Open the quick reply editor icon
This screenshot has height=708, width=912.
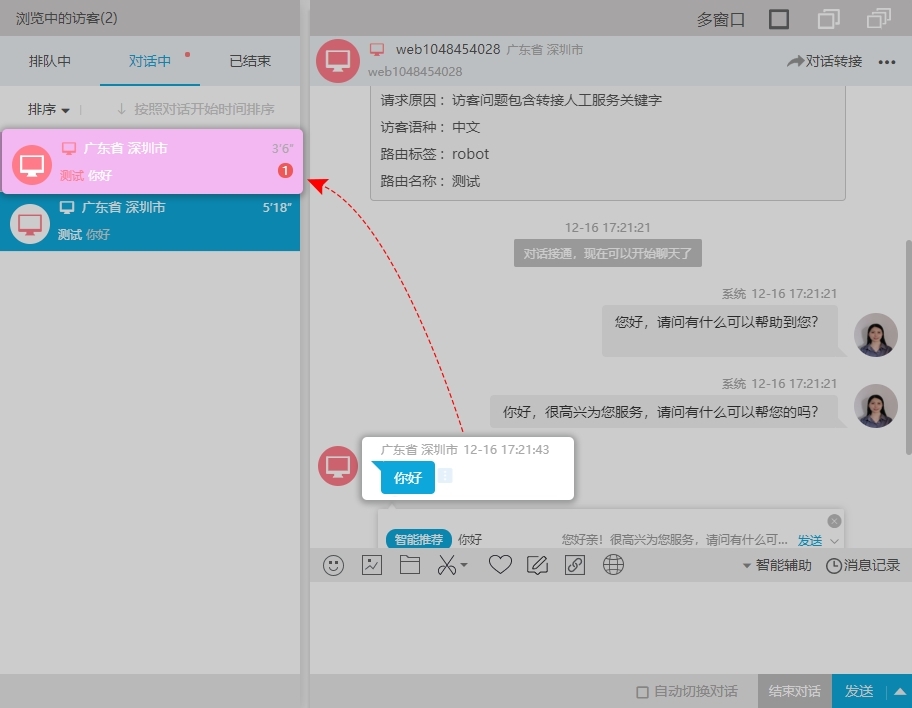[x=537, y=565]
